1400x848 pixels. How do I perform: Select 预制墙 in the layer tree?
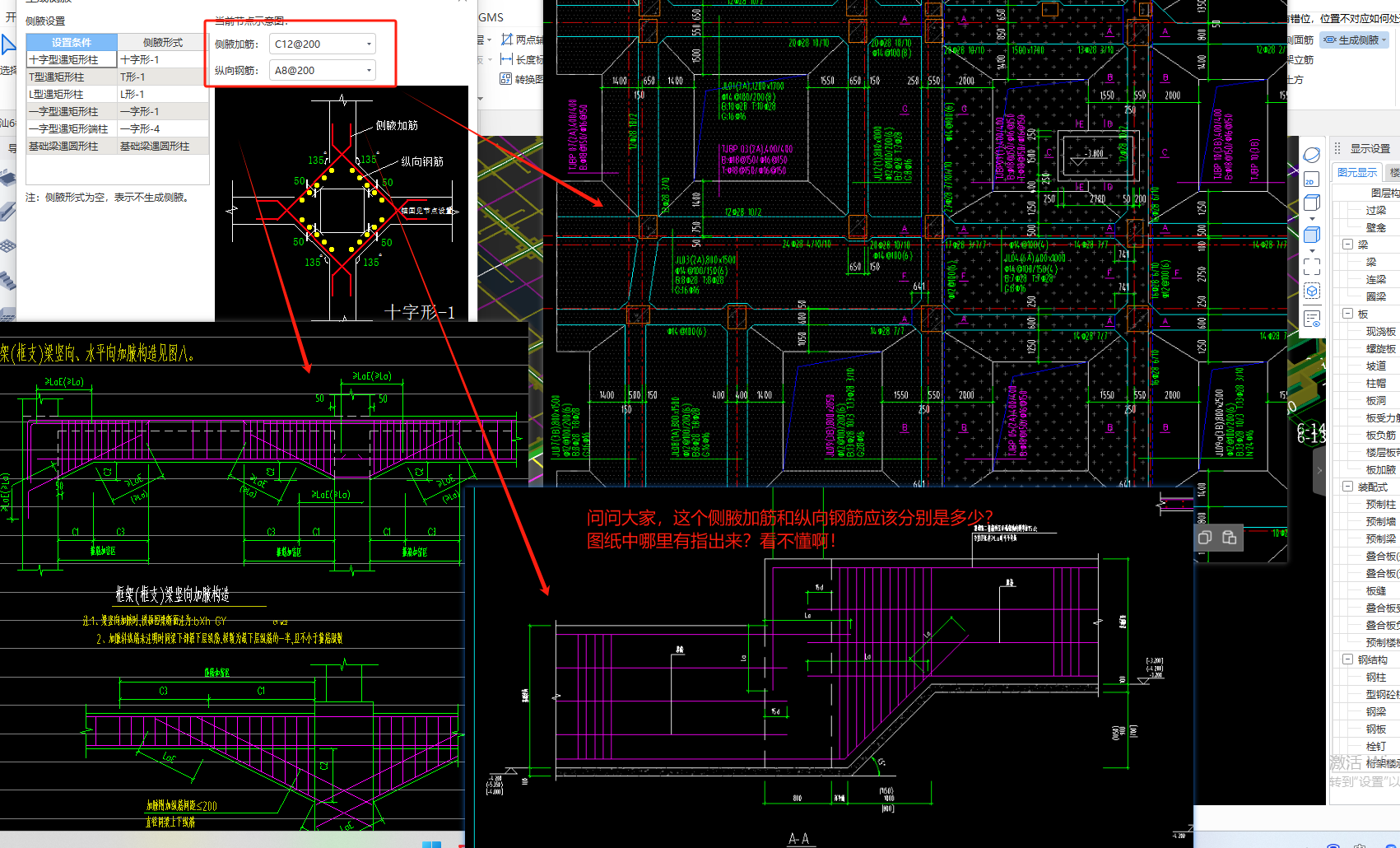1381,521
